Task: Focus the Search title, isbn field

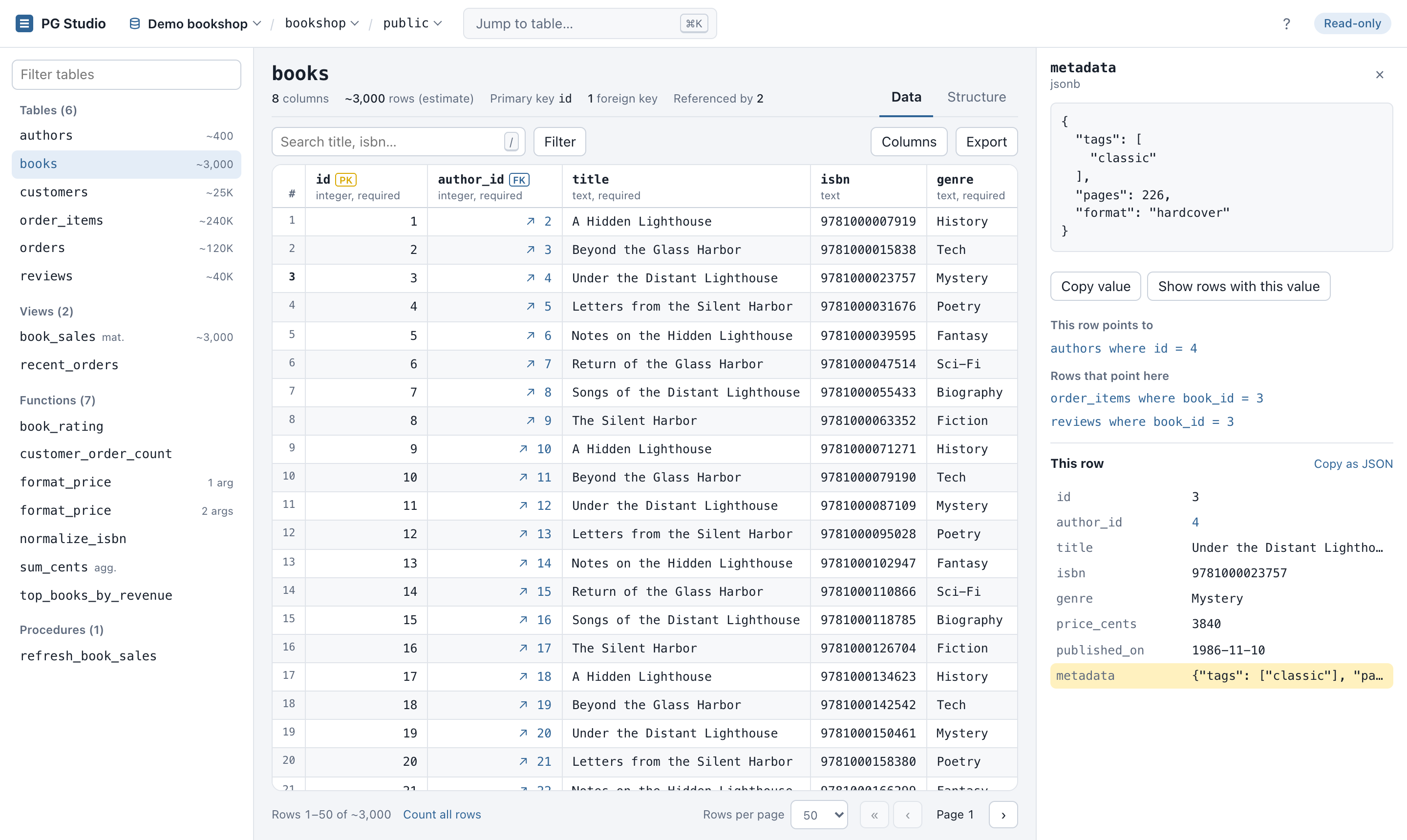Action: pos(398,142)
